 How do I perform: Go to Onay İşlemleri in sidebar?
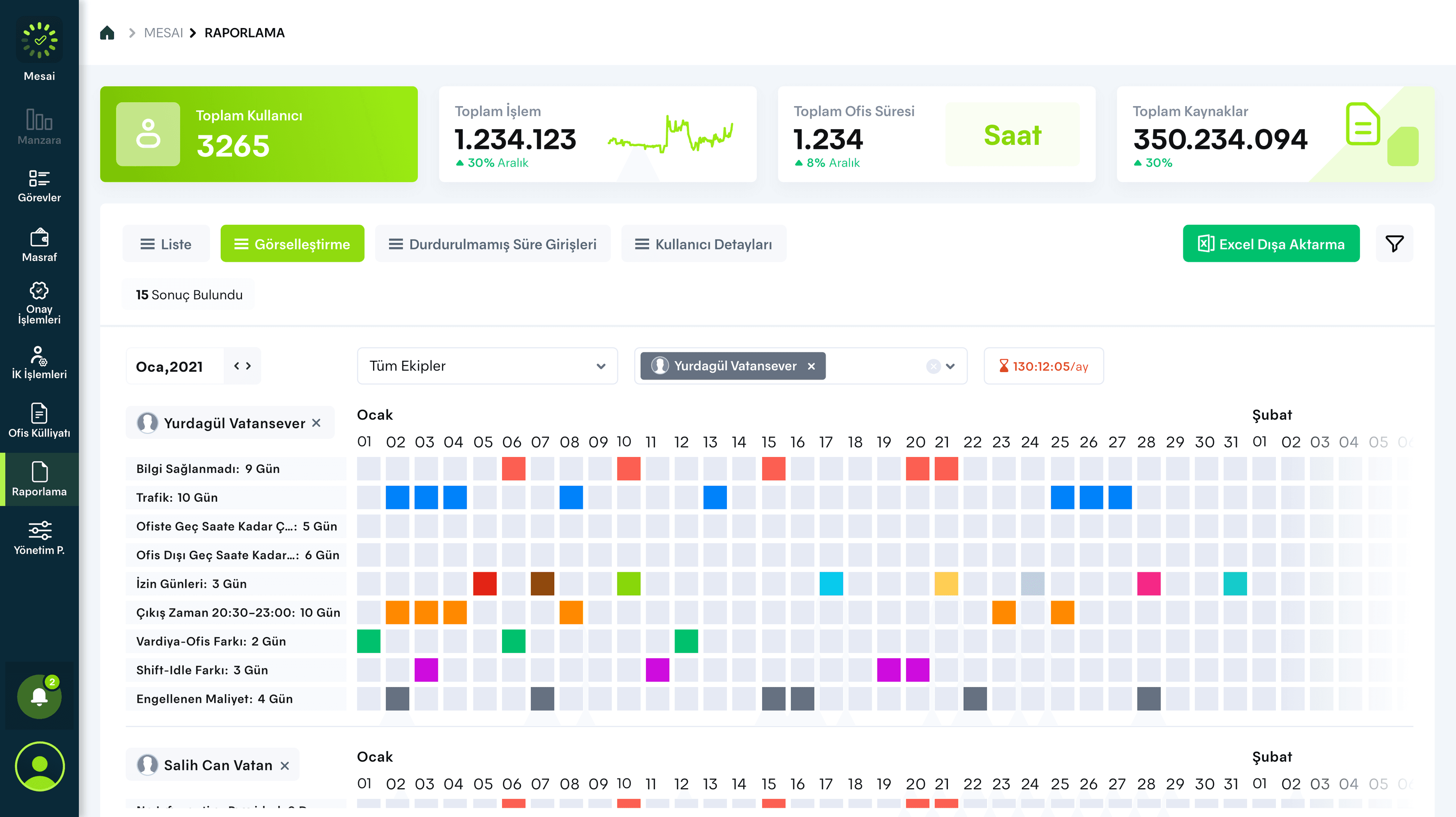(x=39, y=303)
